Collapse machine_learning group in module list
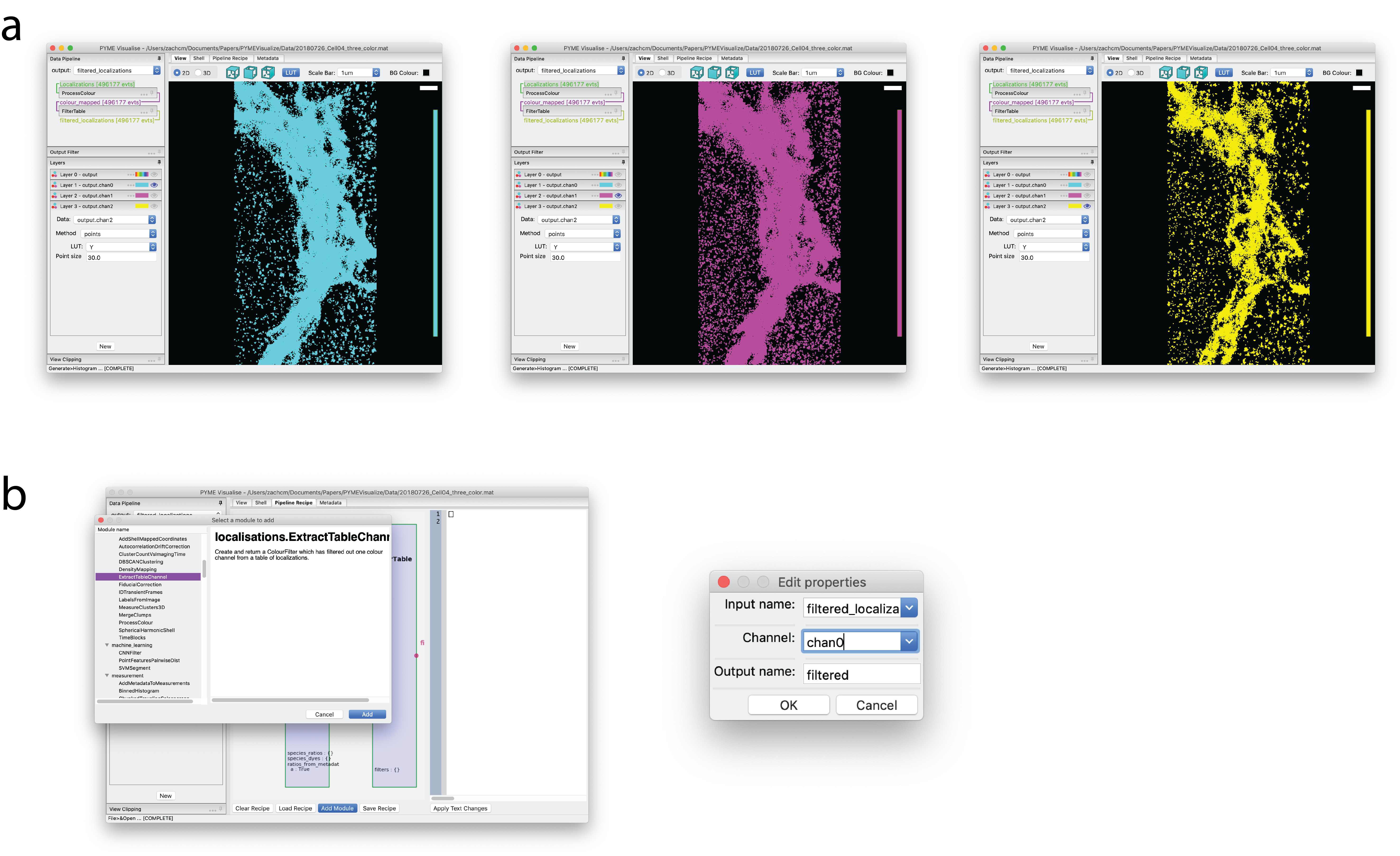Screen dimensions: 1400x856 pos(107,645)
